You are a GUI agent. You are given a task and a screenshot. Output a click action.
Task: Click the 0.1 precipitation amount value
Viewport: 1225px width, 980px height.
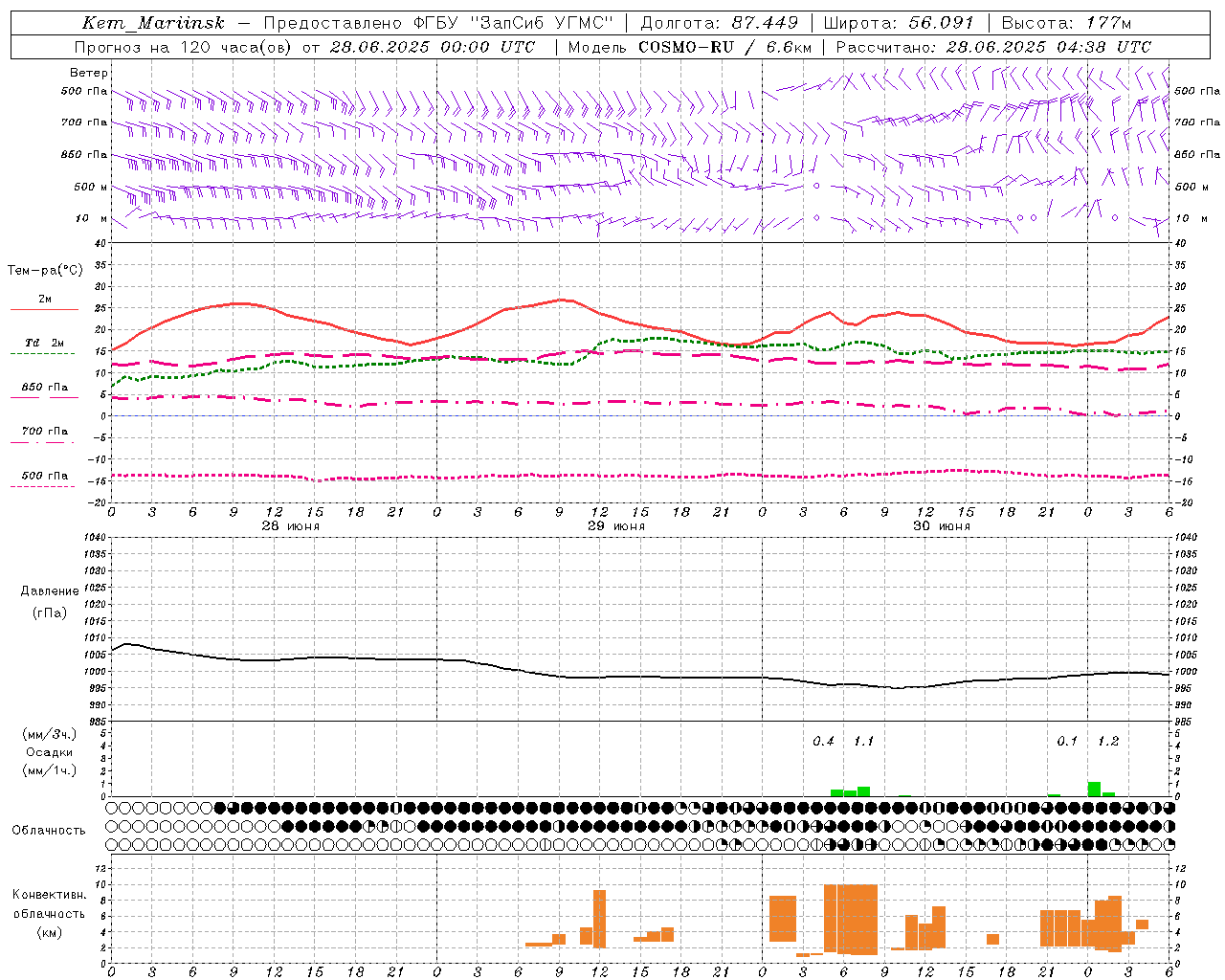click(x=1067, y=742)
